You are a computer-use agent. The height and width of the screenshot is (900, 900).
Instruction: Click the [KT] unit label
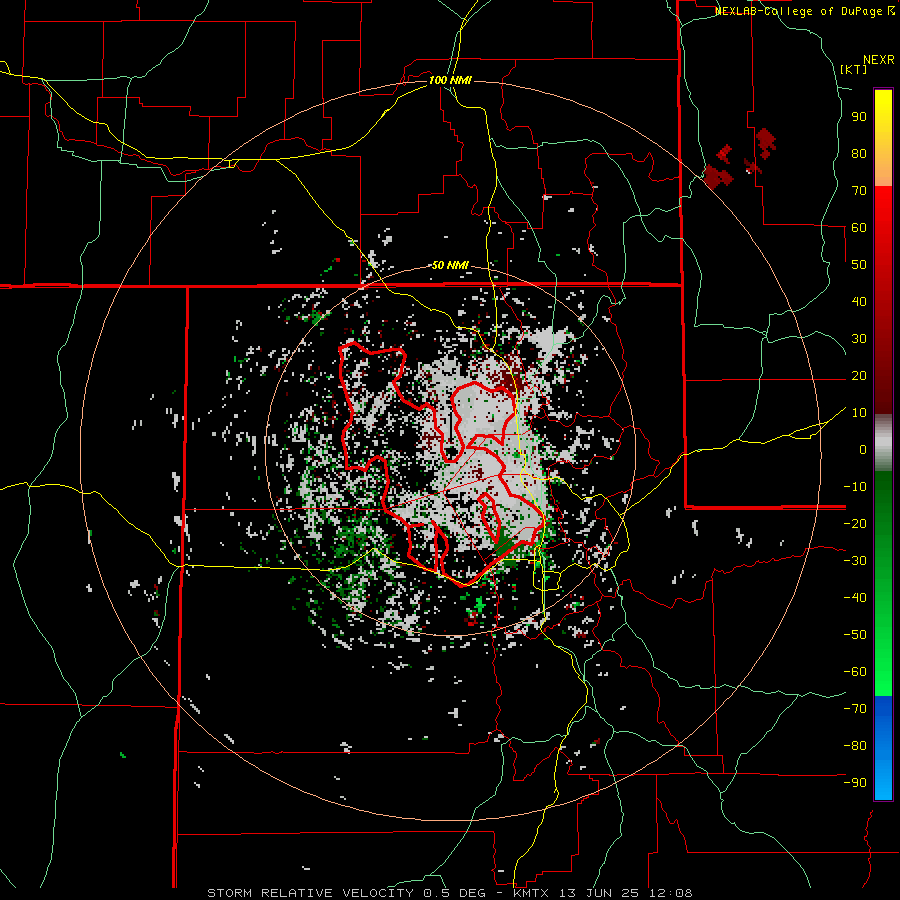(854, 69)
